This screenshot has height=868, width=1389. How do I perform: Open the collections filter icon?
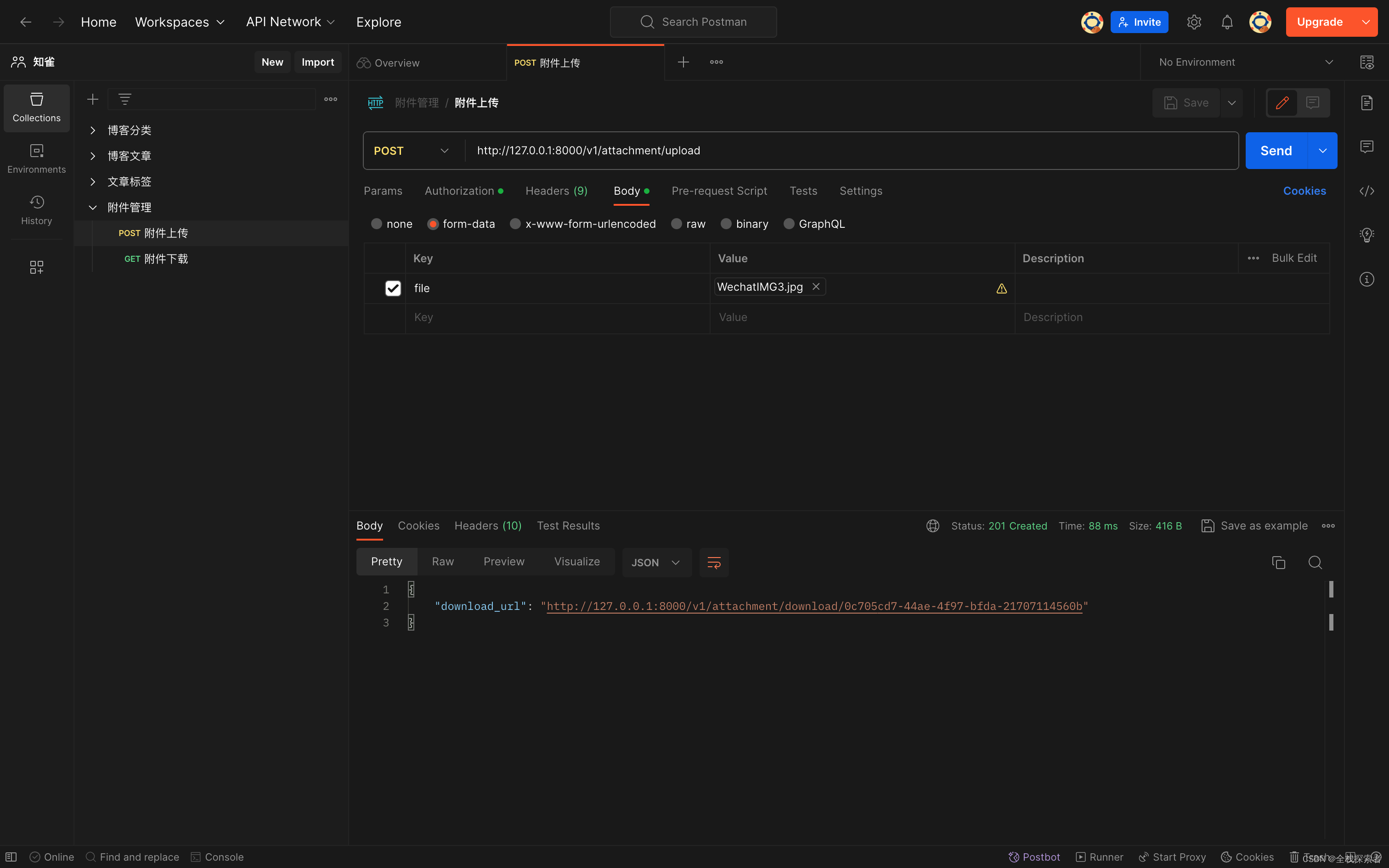[124, 99]
